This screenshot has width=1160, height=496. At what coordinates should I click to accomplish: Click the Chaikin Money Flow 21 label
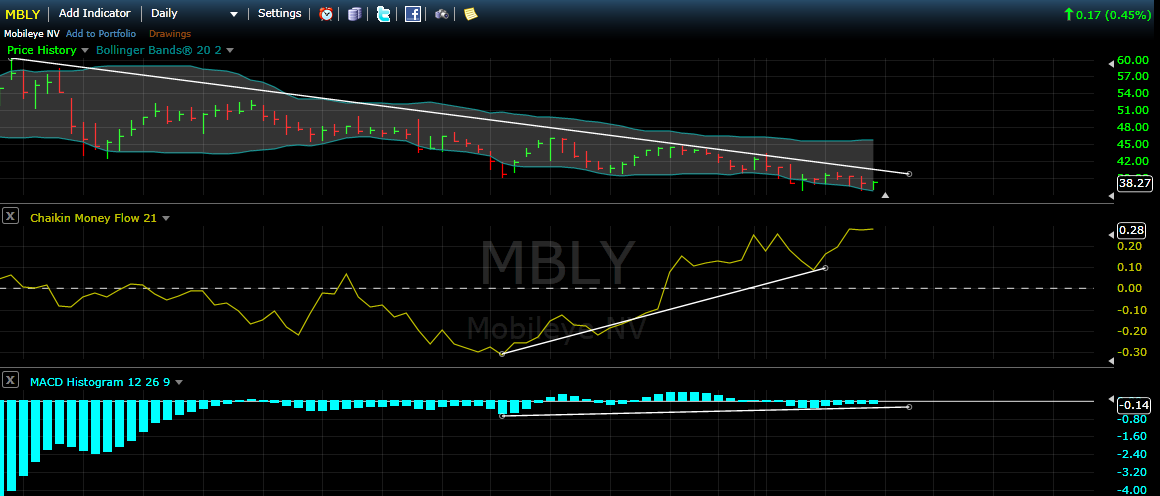coord(93,218)
